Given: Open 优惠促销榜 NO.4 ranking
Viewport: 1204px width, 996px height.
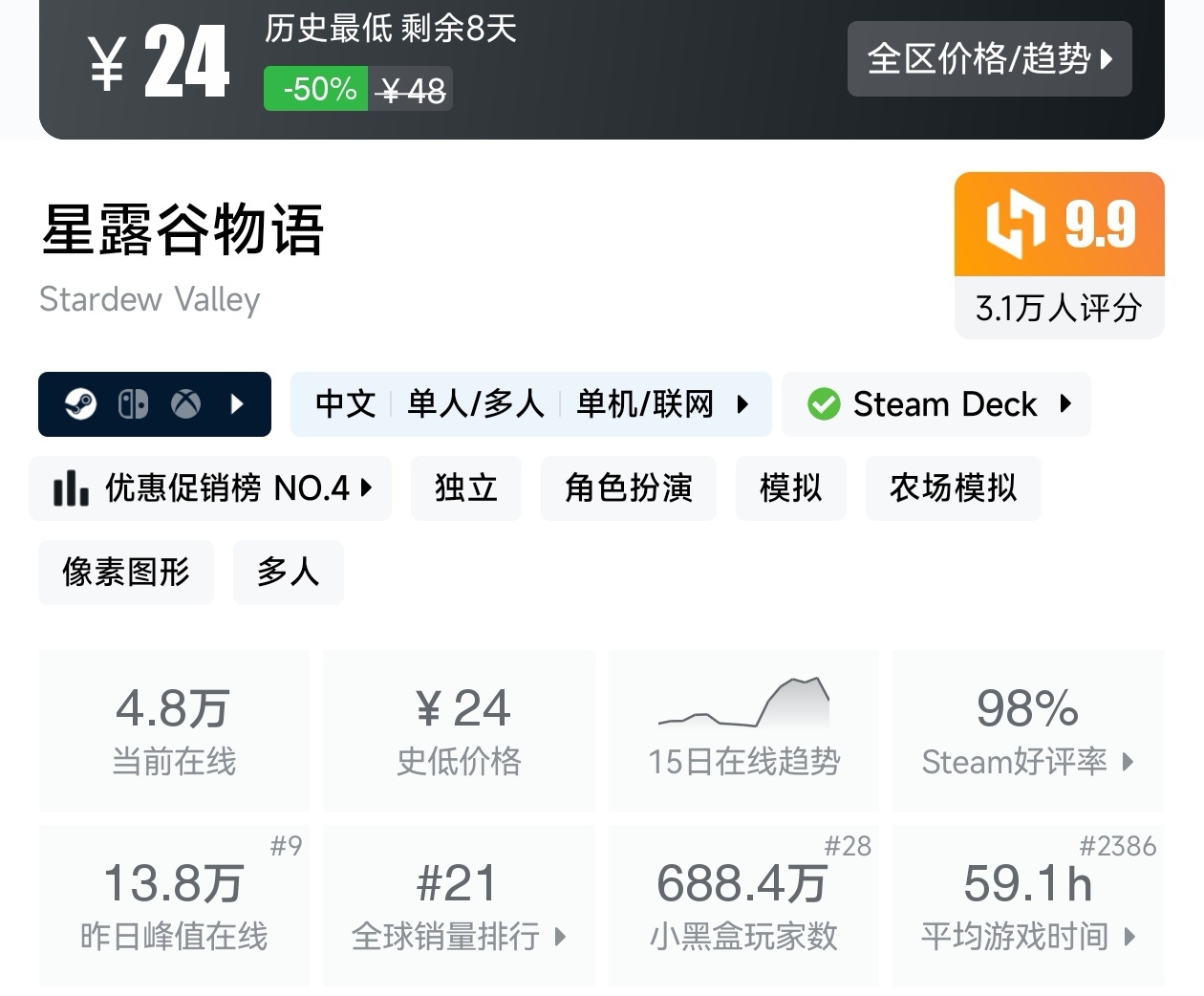Looking at the screenshot, I should [x=210, y=487].
